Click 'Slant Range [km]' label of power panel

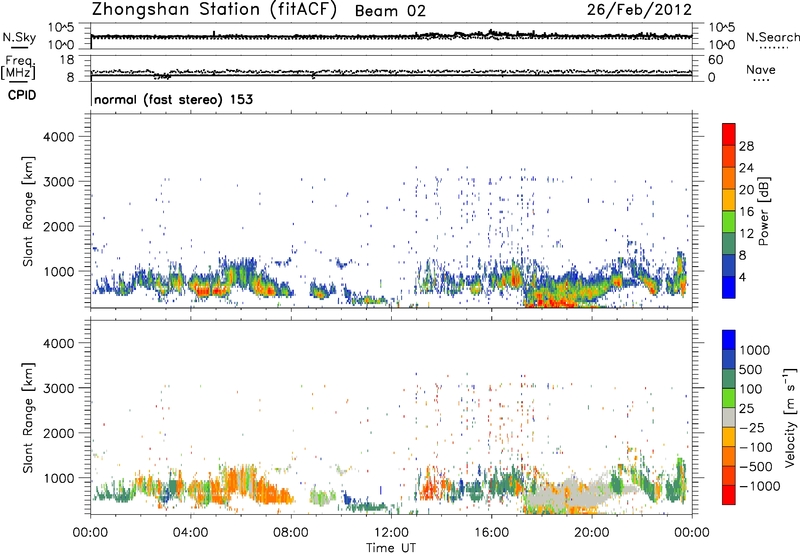point(28,211)
